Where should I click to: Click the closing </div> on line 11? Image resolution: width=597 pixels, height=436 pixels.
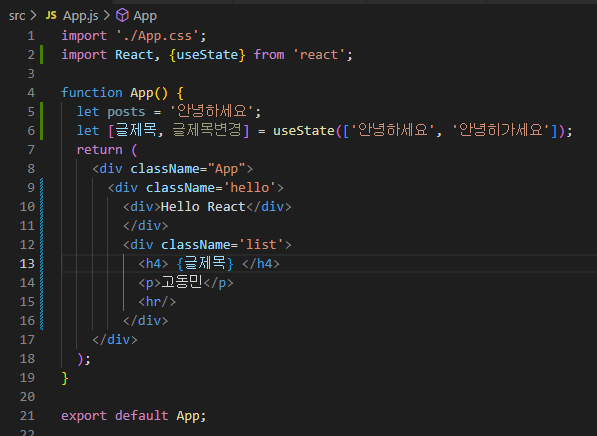tap(145, 226)
